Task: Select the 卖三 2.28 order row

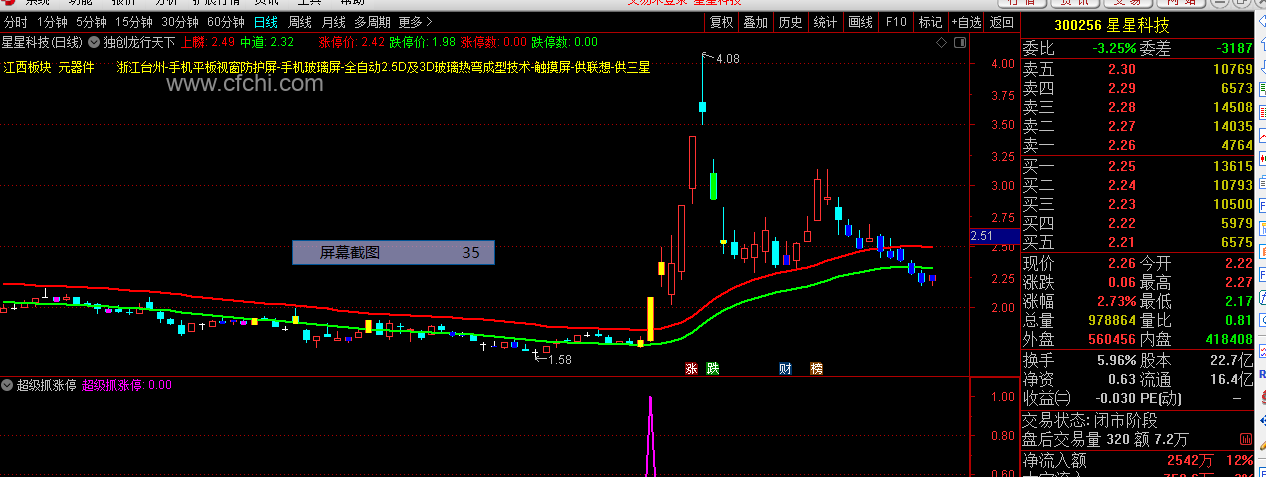Action: click(1138, 107)
